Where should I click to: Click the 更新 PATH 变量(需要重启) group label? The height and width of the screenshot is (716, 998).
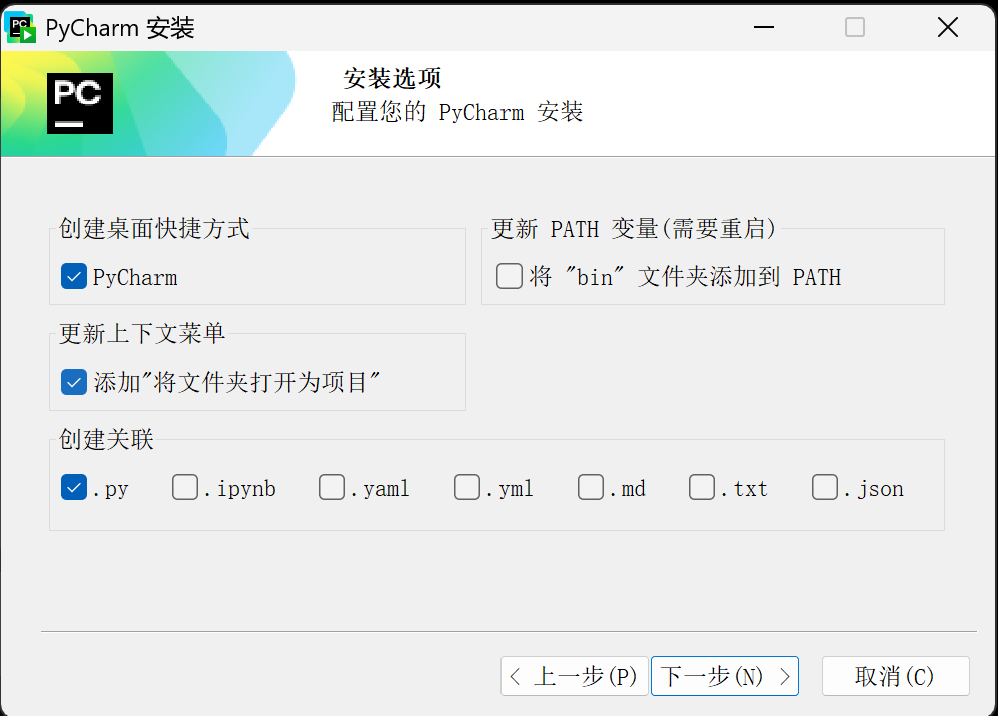point(633,228)
